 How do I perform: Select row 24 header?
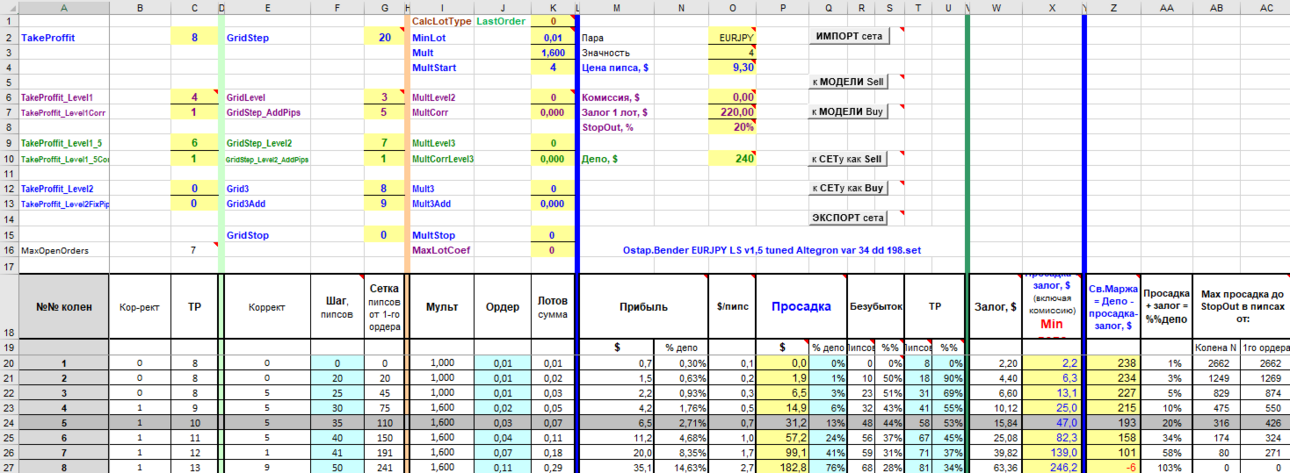(9, 423)
